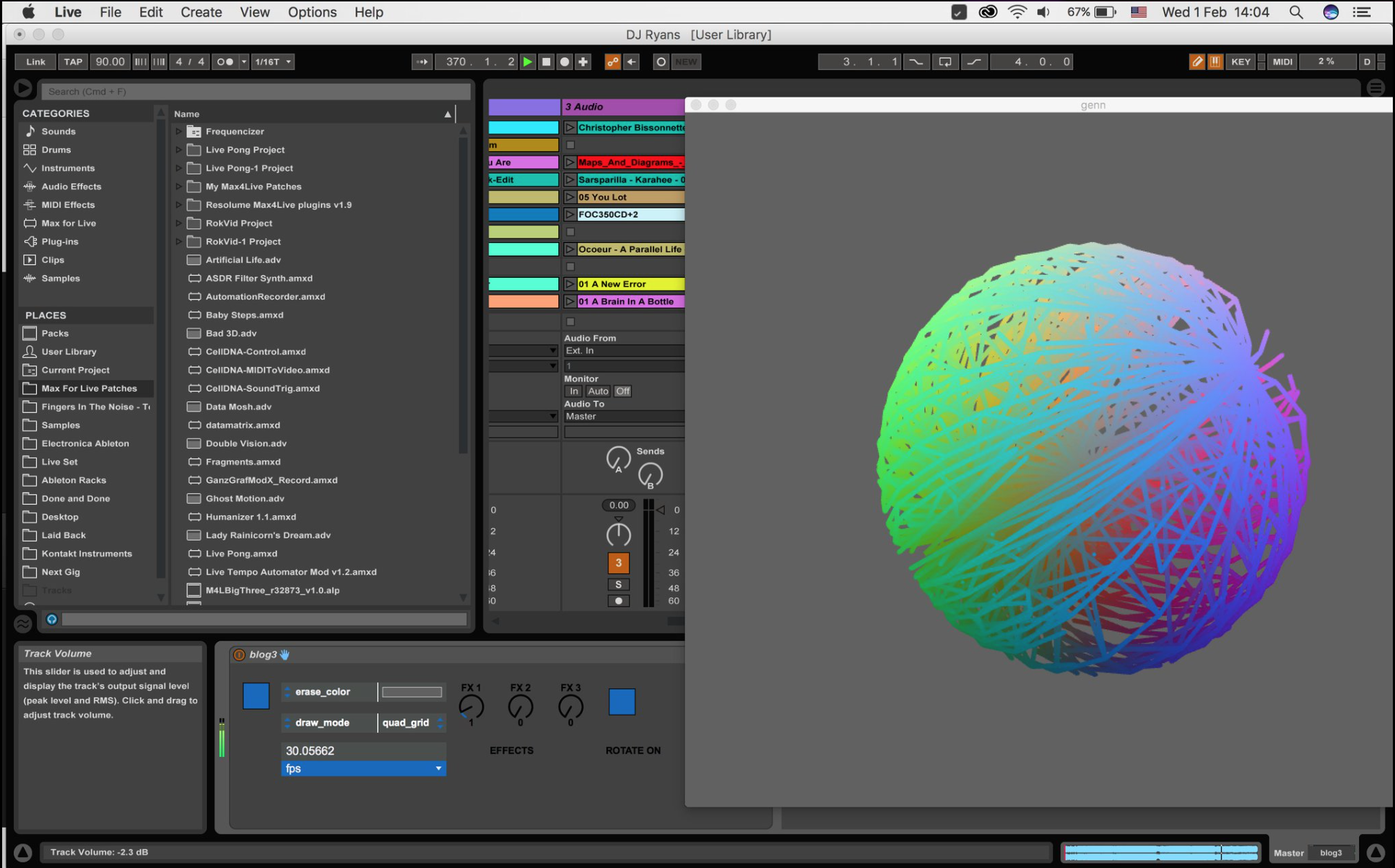Open the View menu
This screenshot has width=1395, height=868.
tap(254, 12)
